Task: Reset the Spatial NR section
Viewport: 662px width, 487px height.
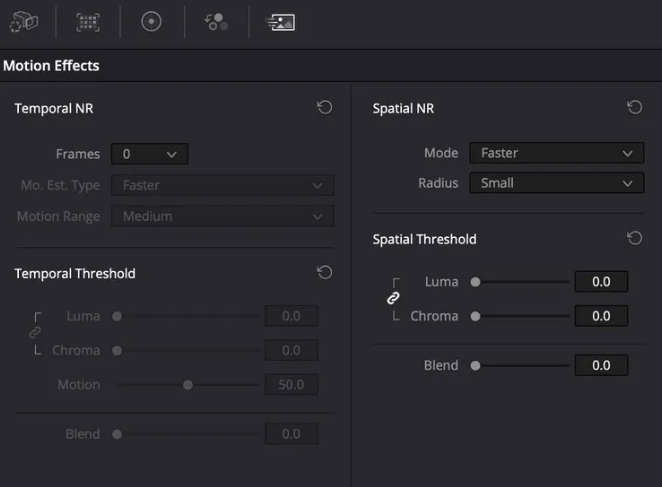Action: [x=634, y=108]
